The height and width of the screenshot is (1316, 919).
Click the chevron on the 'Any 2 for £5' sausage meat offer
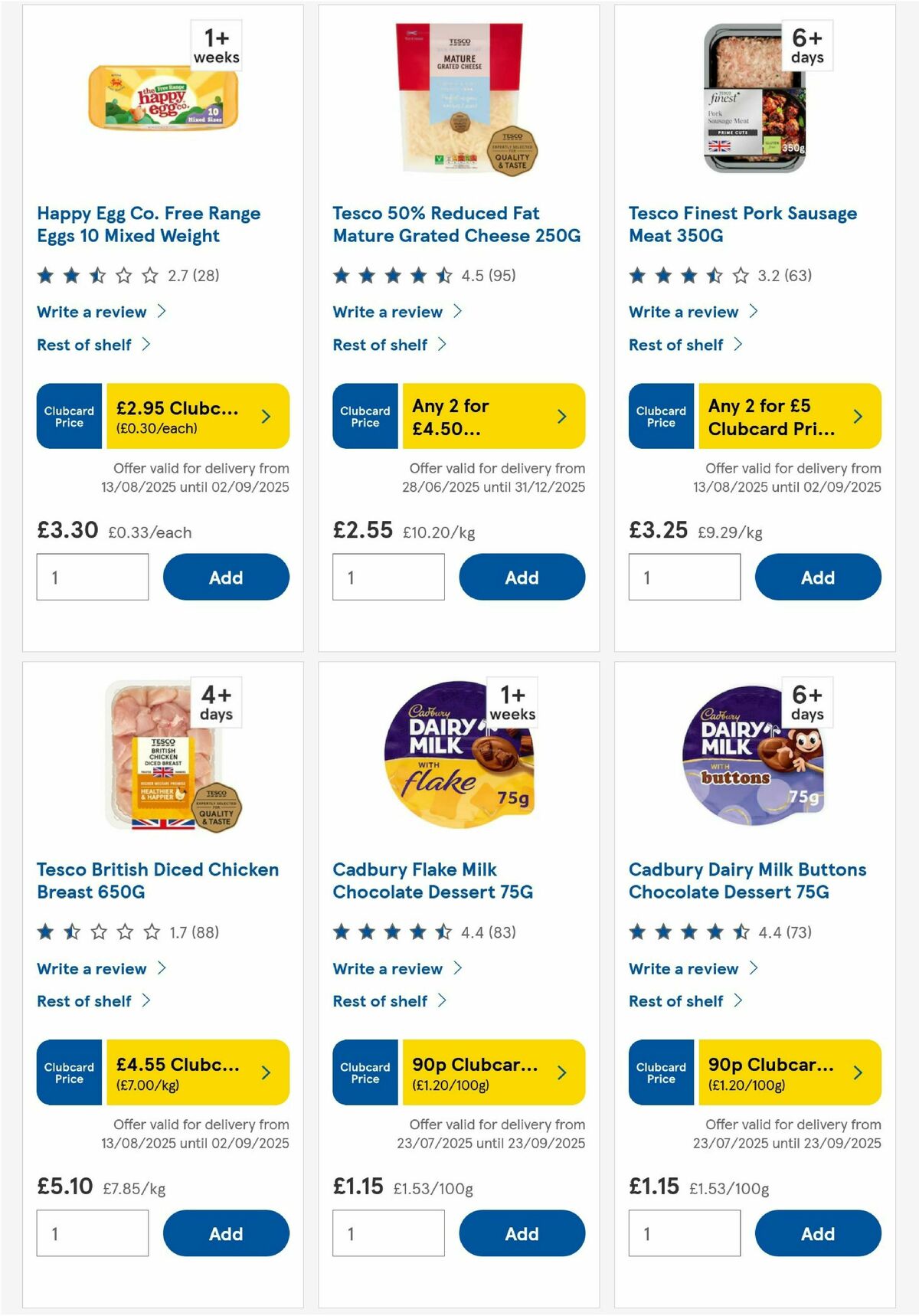coord(857,416)
